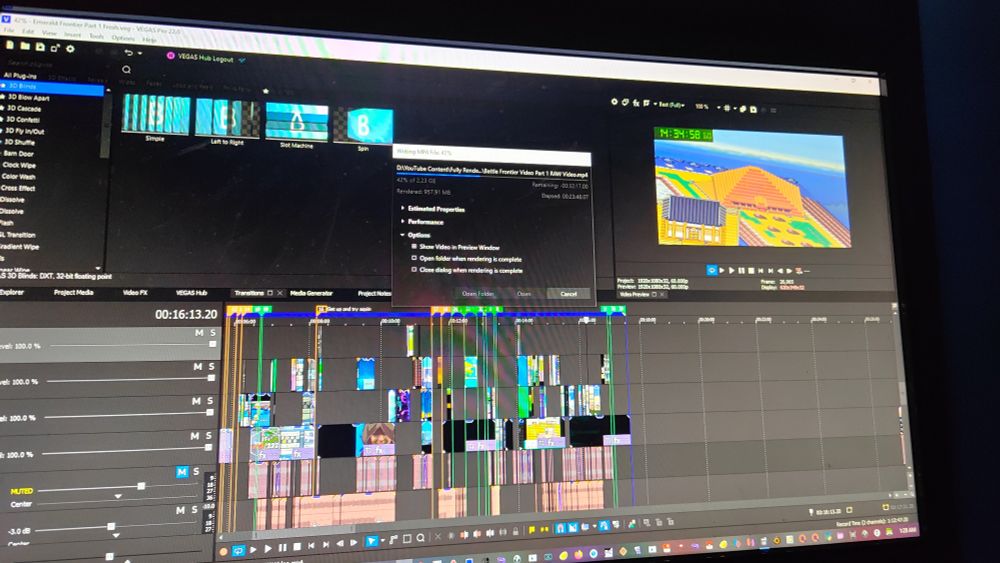The image size is (1000, 563).
Task: Click the plug-in search magnifier icon
Action: tap(126, 69)
